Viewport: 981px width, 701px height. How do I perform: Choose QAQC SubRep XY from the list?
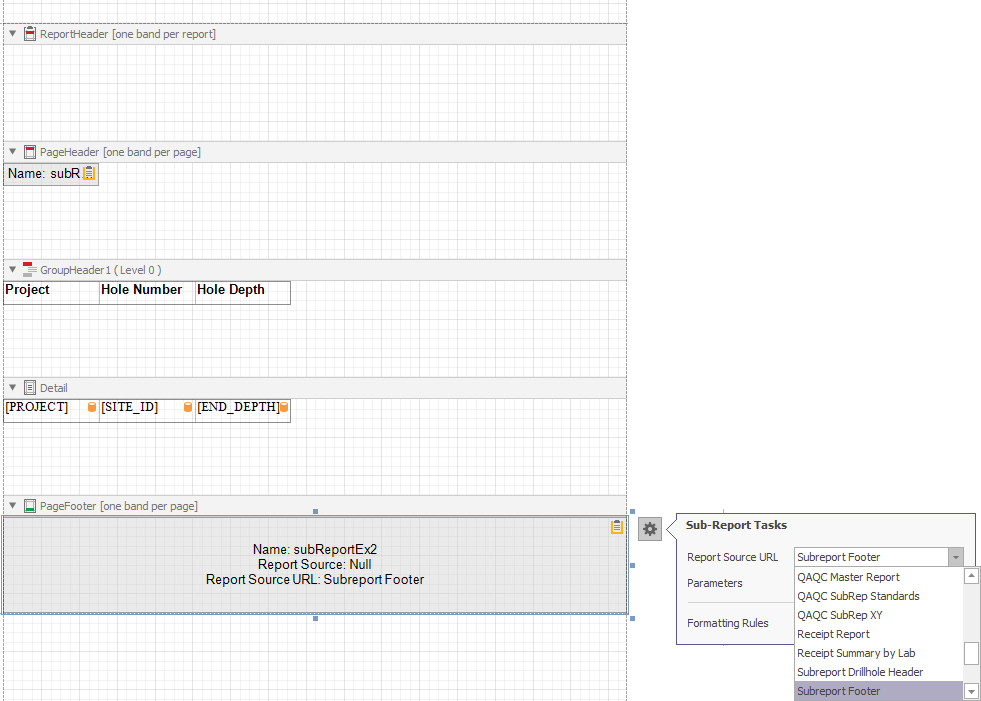coord(878,615)
